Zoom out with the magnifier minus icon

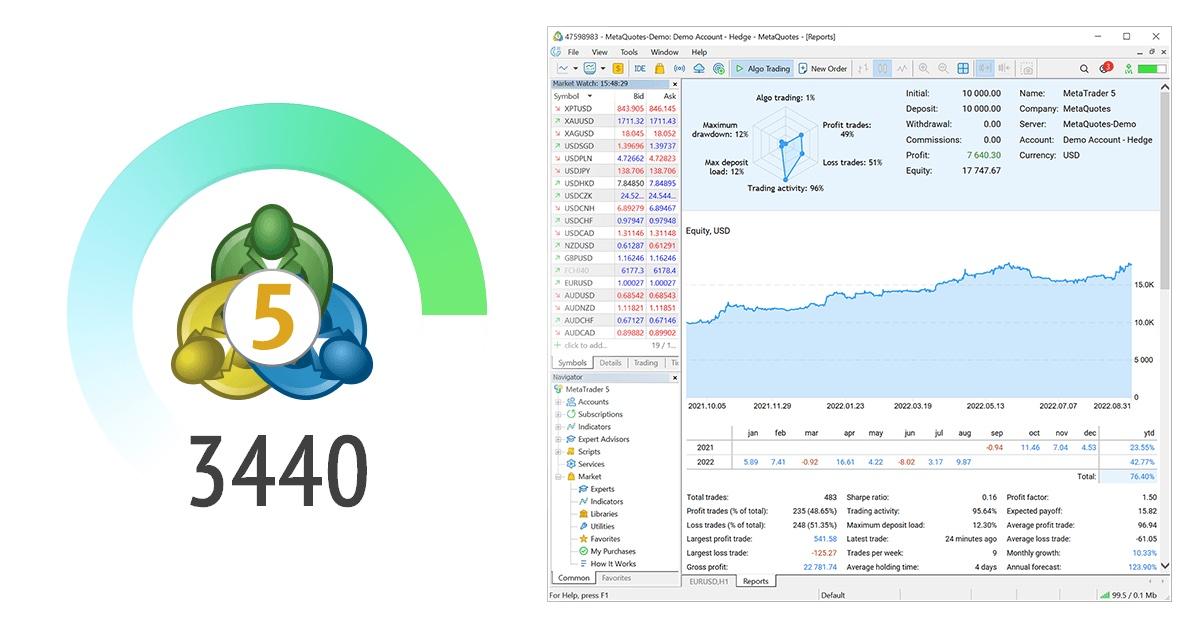943,69
